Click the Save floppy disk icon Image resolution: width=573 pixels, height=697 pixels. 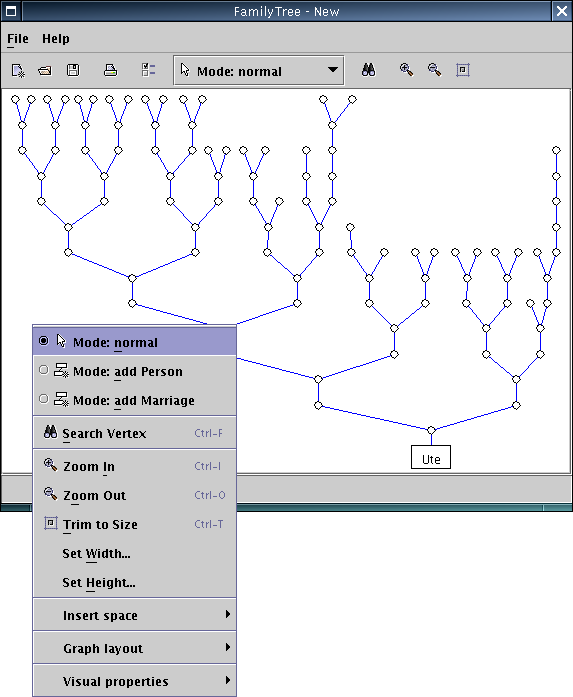pyautogui.click(x=73, y=70)
